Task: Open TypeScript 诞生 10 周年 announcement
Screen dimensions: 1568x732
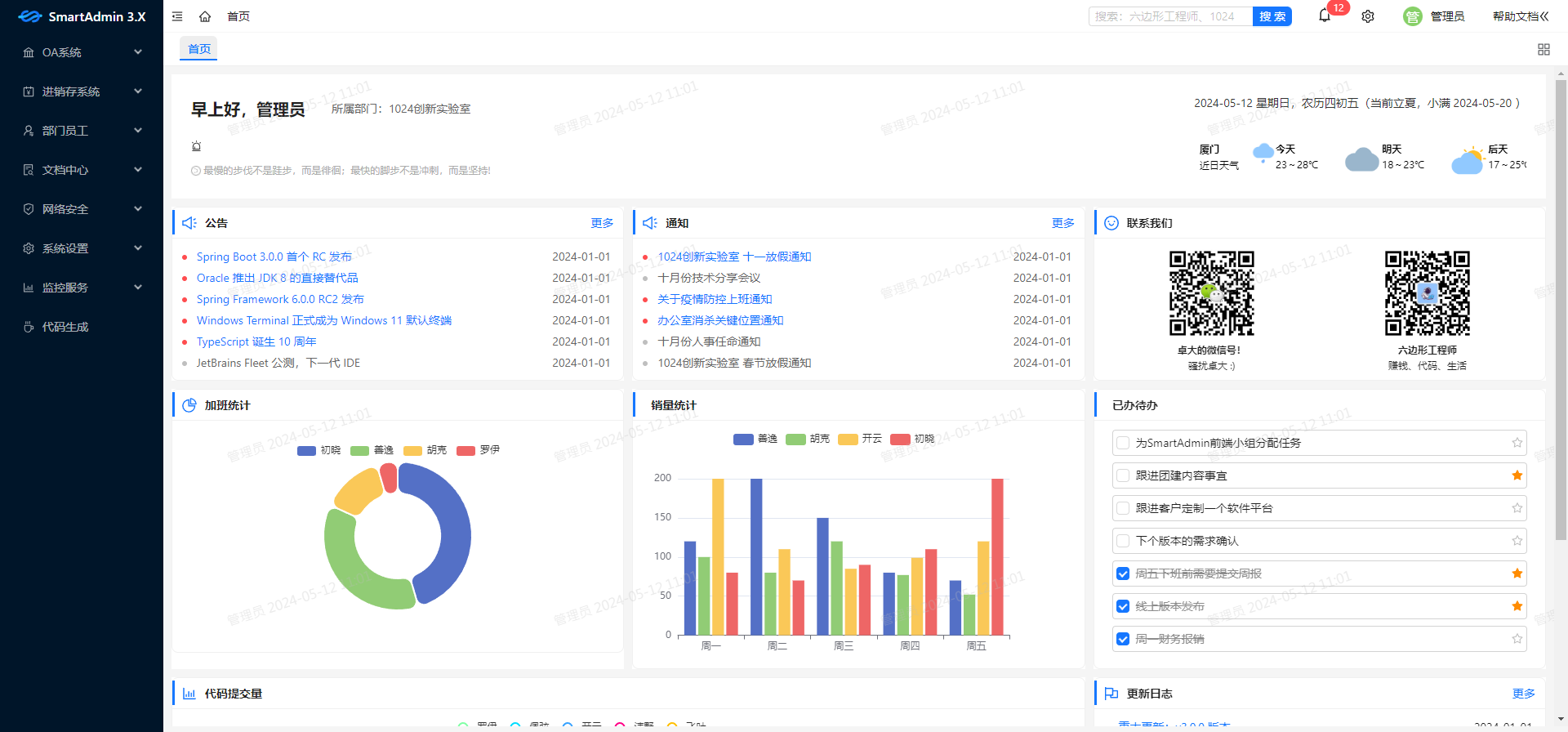Action: pos(256,341)
